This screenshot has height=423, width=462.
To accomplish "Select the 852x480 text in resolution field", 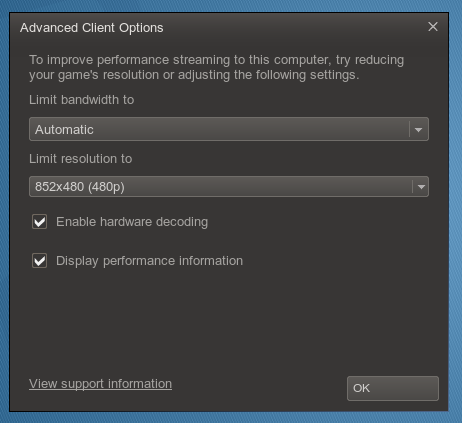I will [x=60, y=187].
